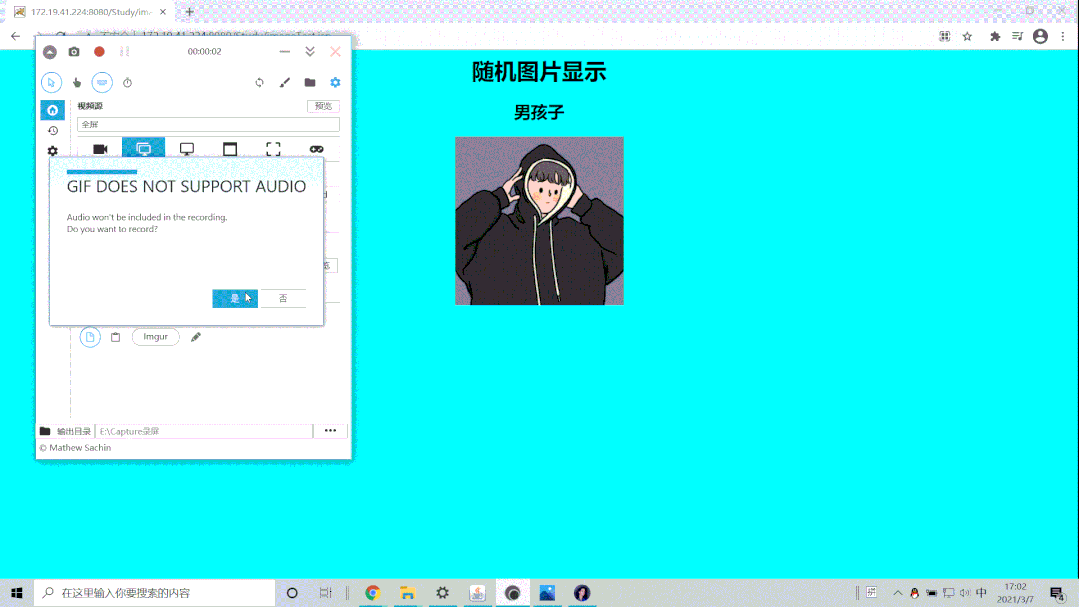This screenshot has width=1079, height=607.
Task: Click the hooded boy image
Action: pyautogui.click(x=540, y=221)
